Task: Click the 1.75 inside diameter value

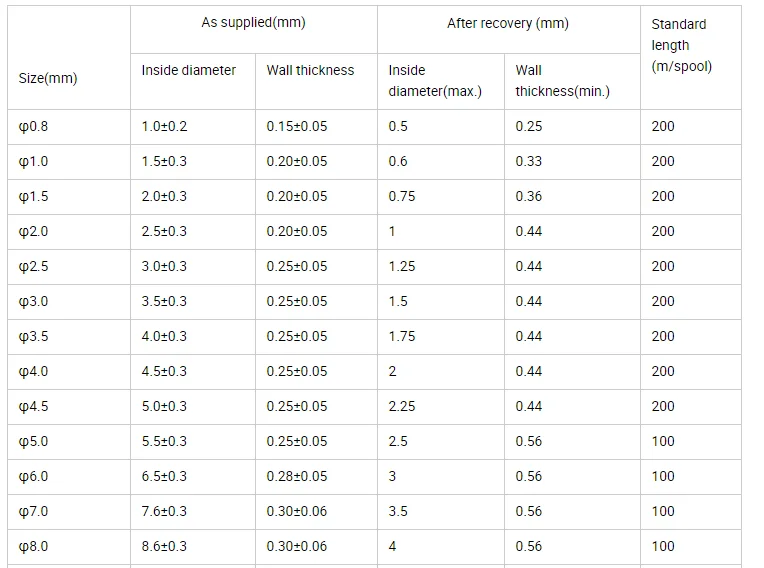Action: pyautogui.click(x=401, y=337)
